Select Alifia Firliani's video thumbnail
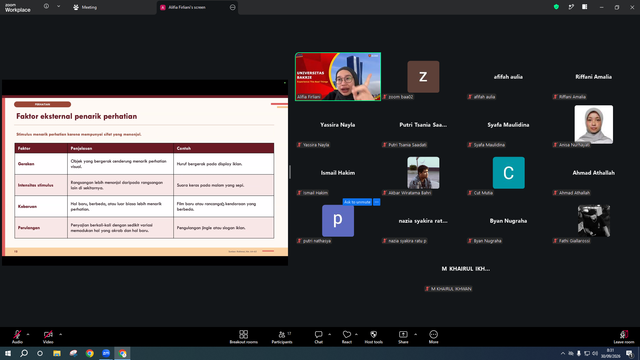Image resolution: width=640 pixels, height=360 pixels. (x=338, y=76)
